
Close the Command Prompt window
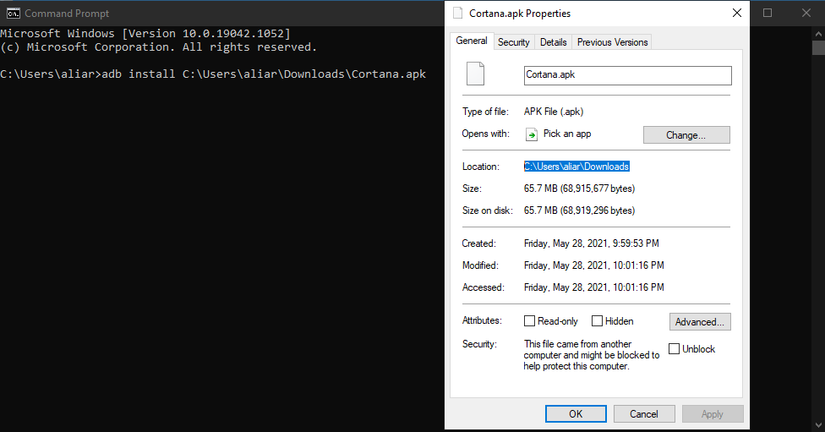click(x=806, y=13)
